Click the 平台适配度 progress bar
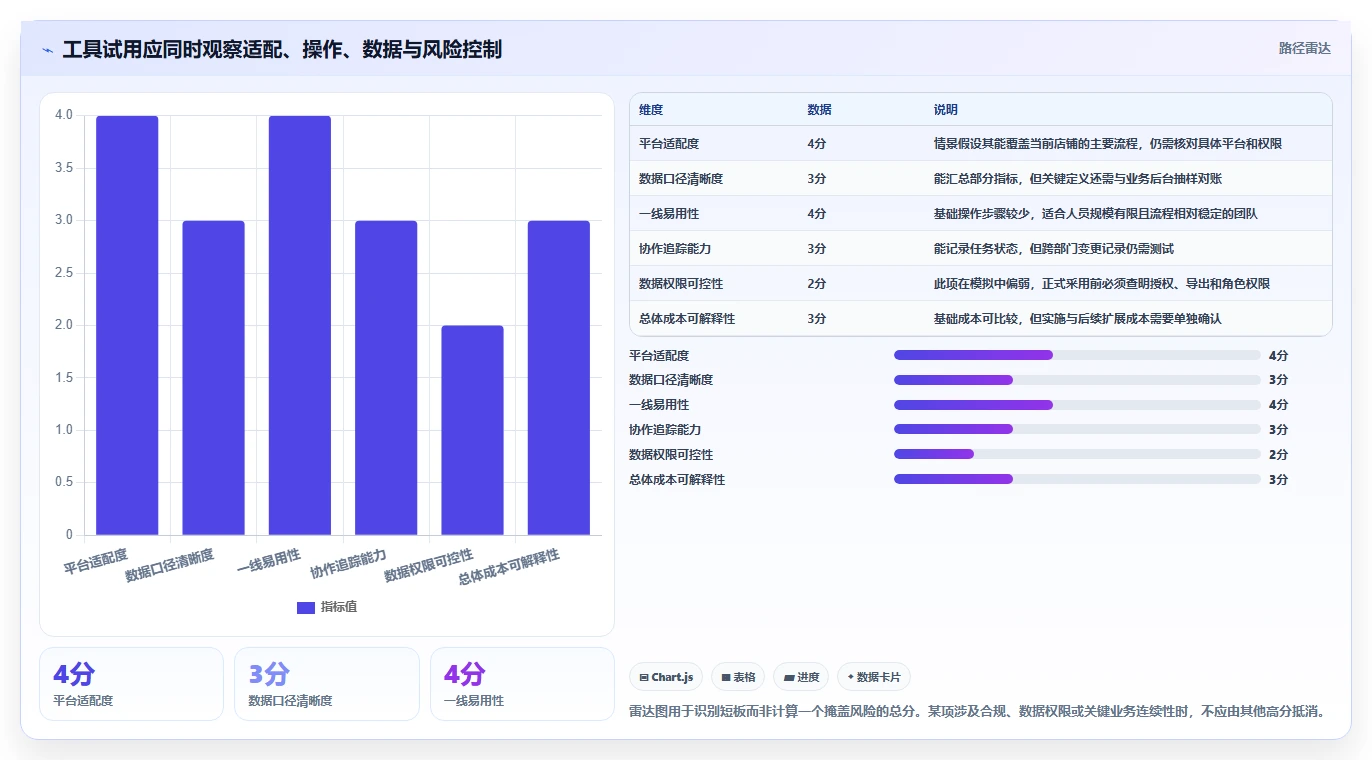1372x760 pixels. coord(1077,355)
